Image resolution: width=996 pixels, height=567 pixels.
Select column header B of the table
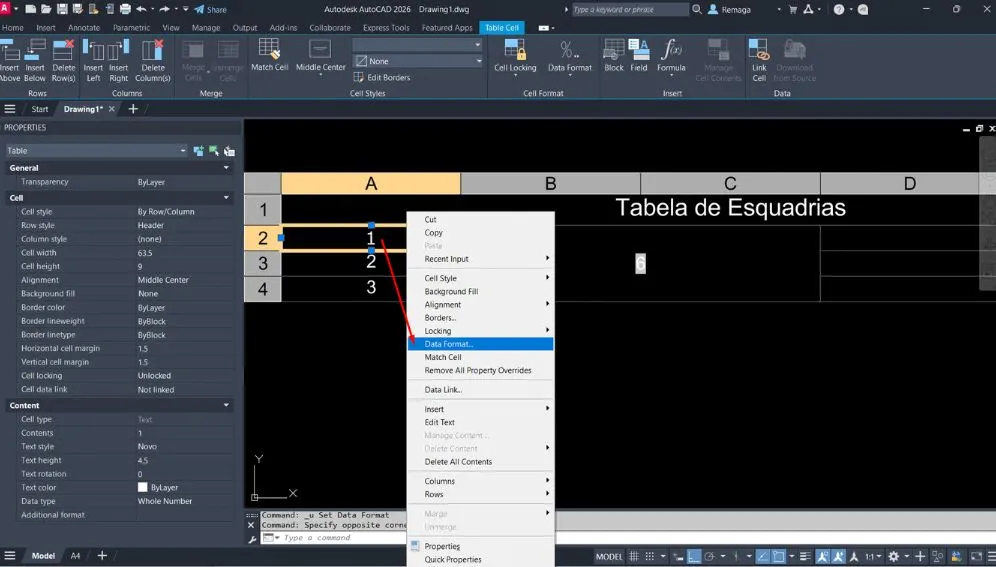point(550,183)
